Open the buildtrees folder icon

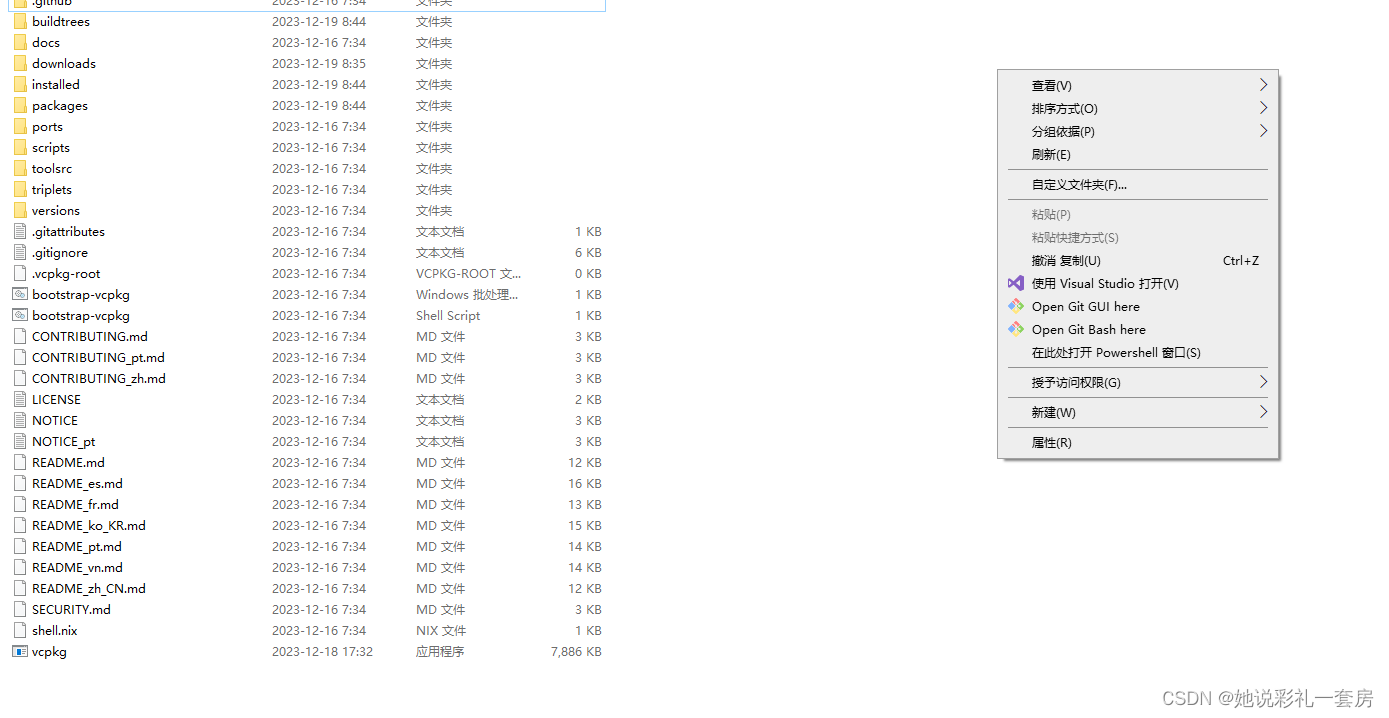tap(21, 21)
